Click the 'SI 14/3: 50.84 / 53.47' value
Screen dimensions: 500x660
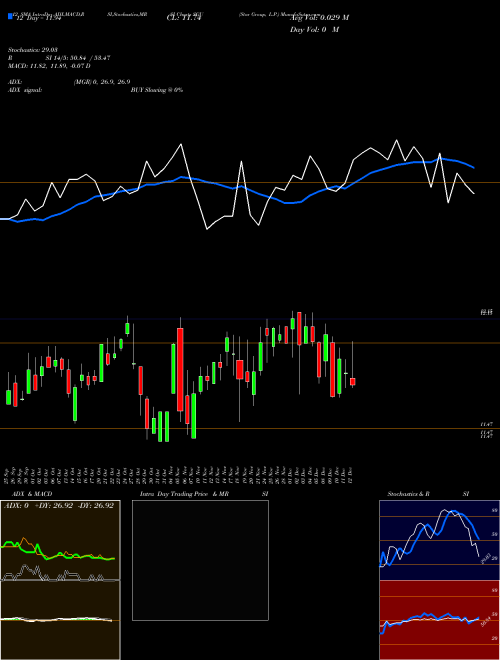point(78,58)
